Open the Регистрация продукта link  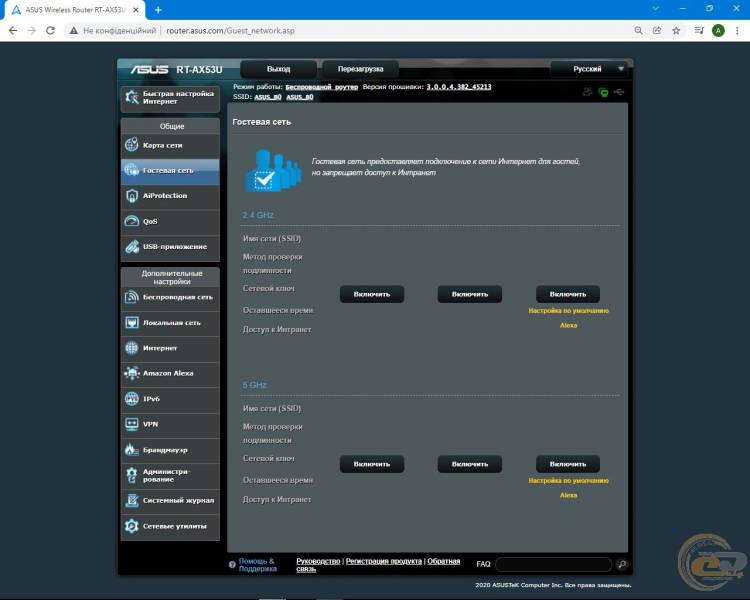coord(384,561)
